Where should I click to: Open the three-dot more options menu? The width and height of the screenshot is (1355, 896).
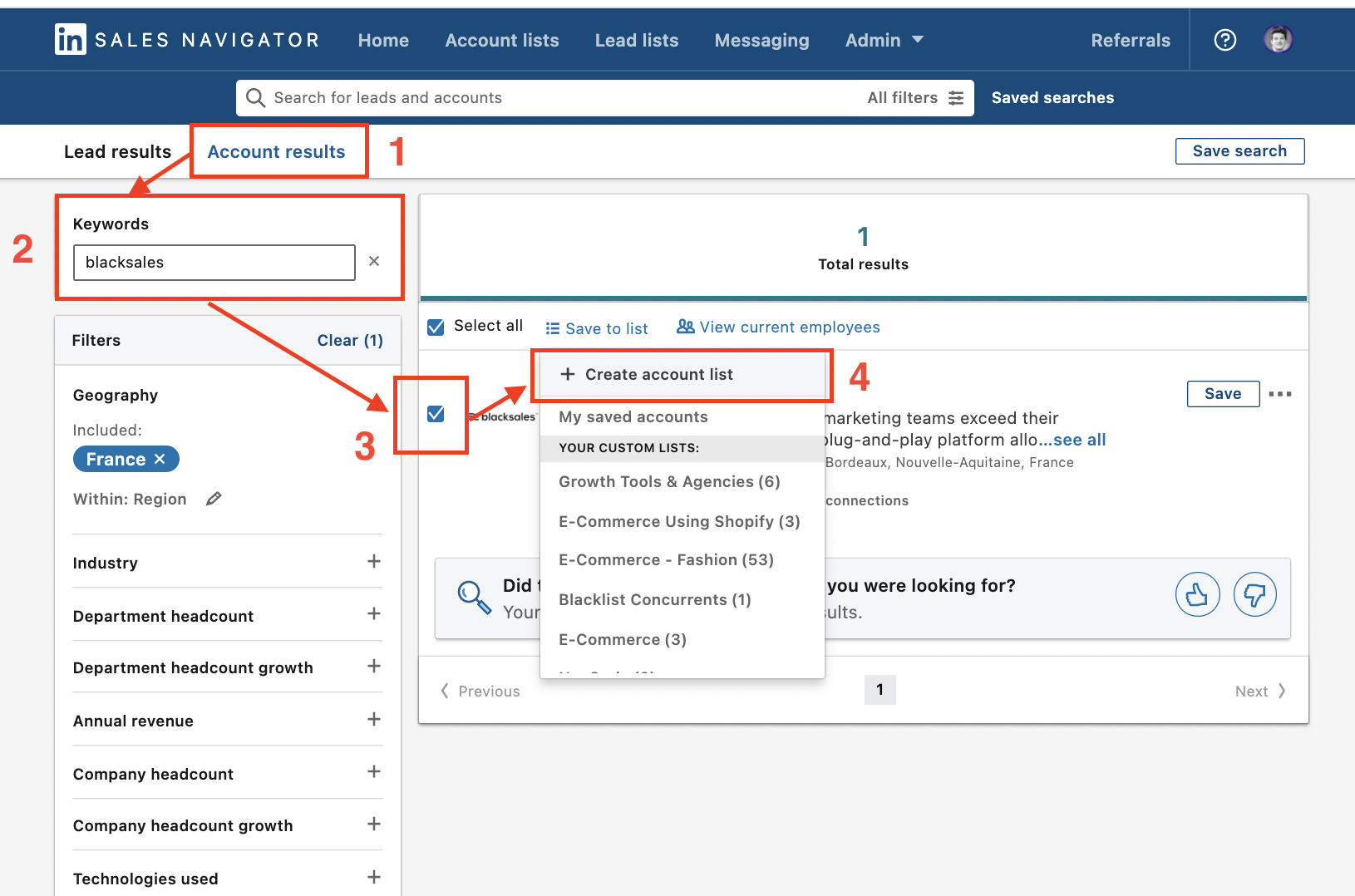click(x=1280, y=394)
